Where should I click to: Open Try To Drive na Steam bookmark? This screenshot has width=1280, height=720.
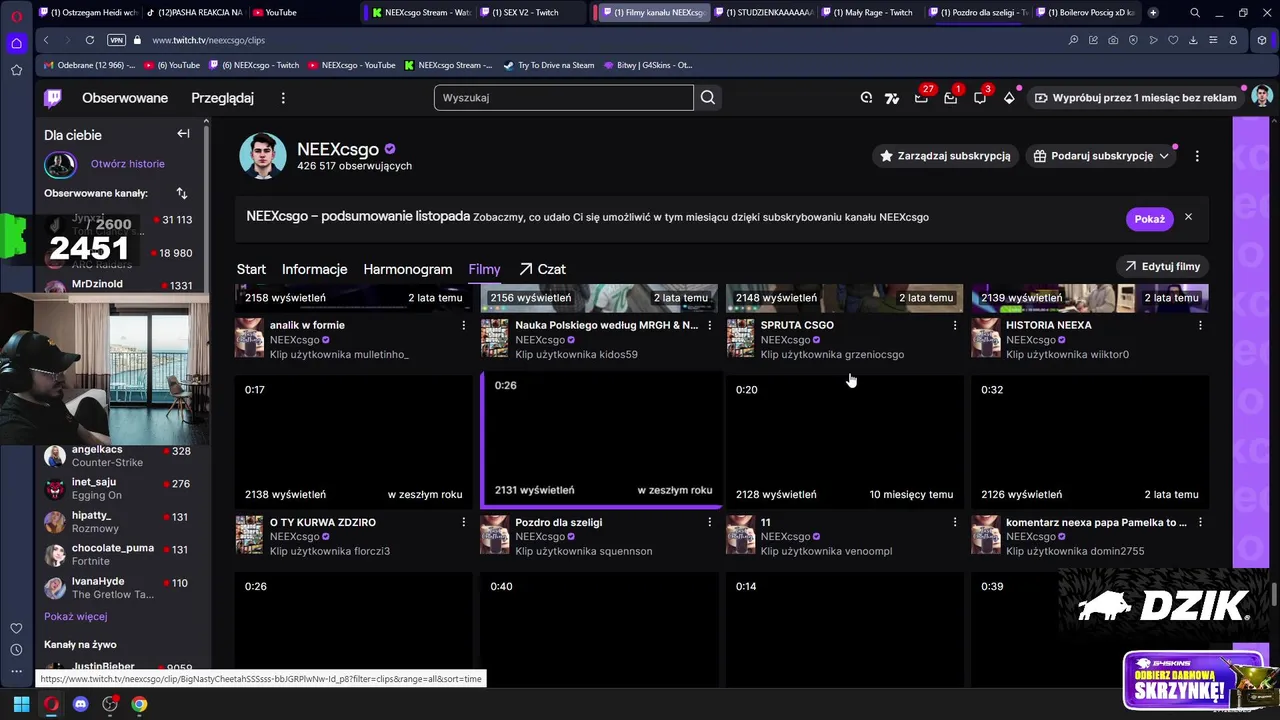tap(549, 65)
